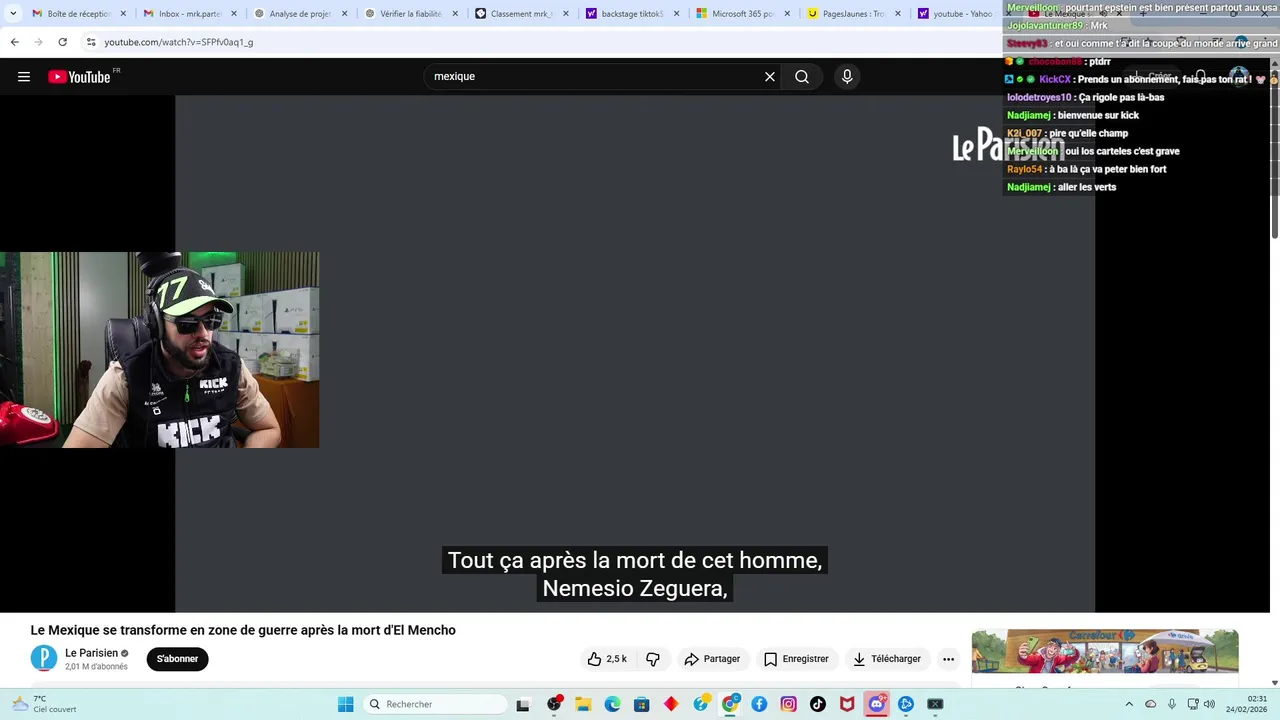Reload the page with the refresh icon
This screenshot has height=720, width=1280.
click(62, 42)
